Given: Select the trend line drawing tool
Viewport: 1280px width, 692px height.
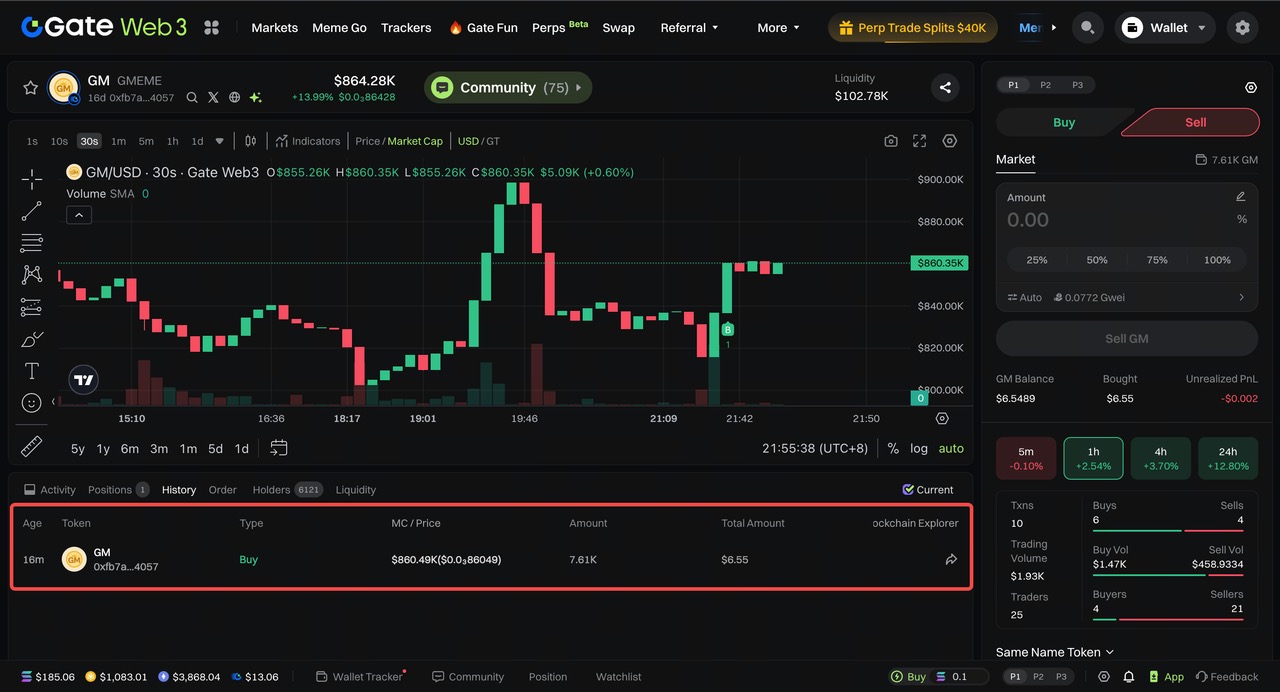Looking at the screenshot, I should pyautogui.click(x=32, y=211).
